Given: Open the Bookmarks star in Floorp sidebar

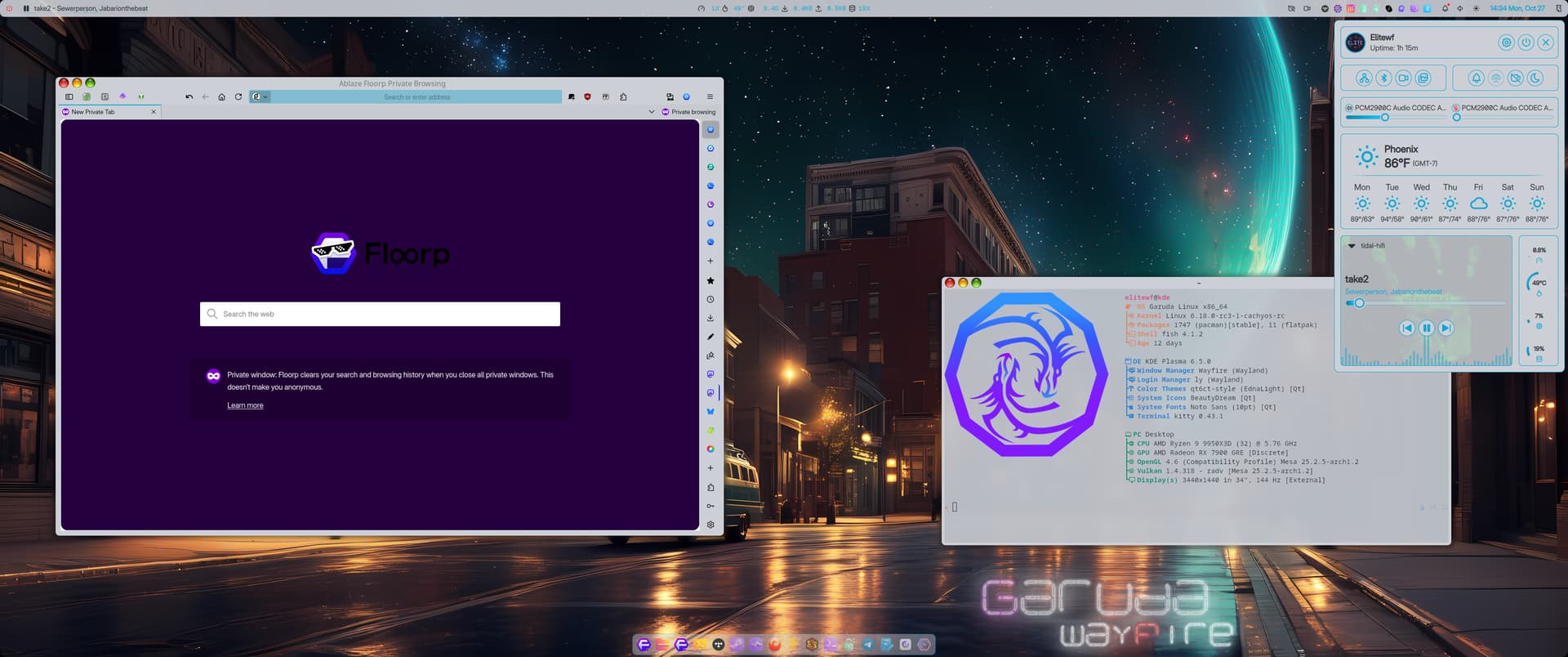Looking at the screenshot, I should click(710, 280).
